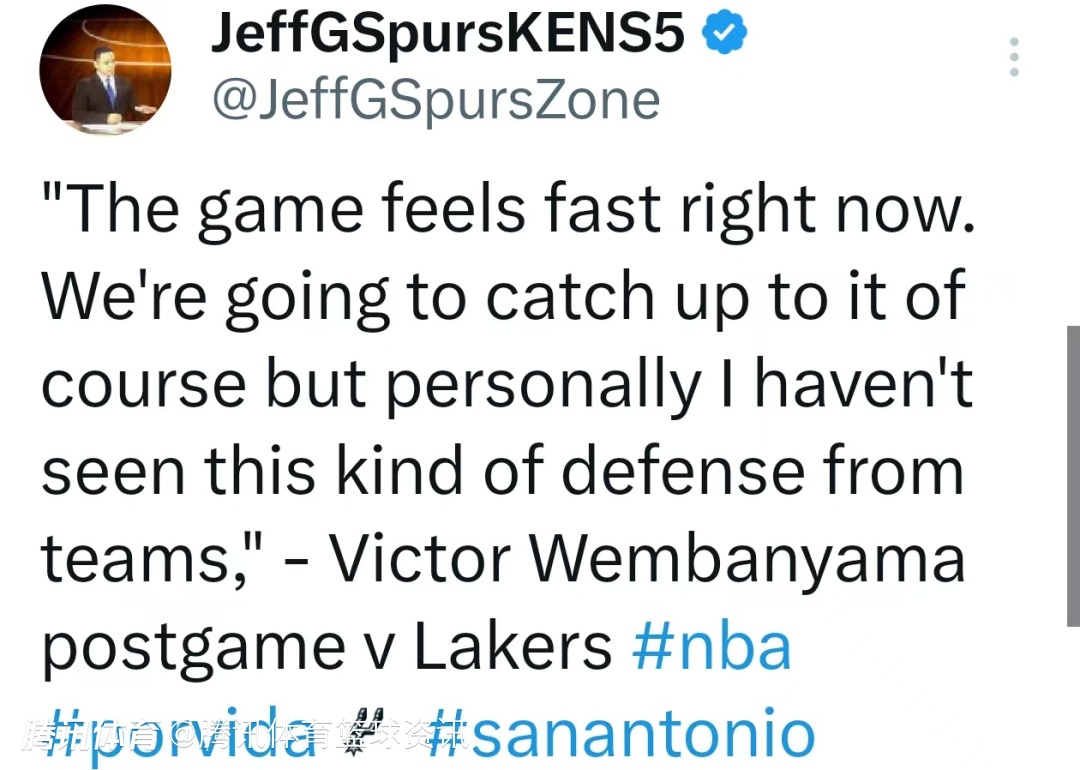Screen dimensions: 1080x770
Task: Click the scrollbar on the right edge
Action: (x=1072, y=475)
